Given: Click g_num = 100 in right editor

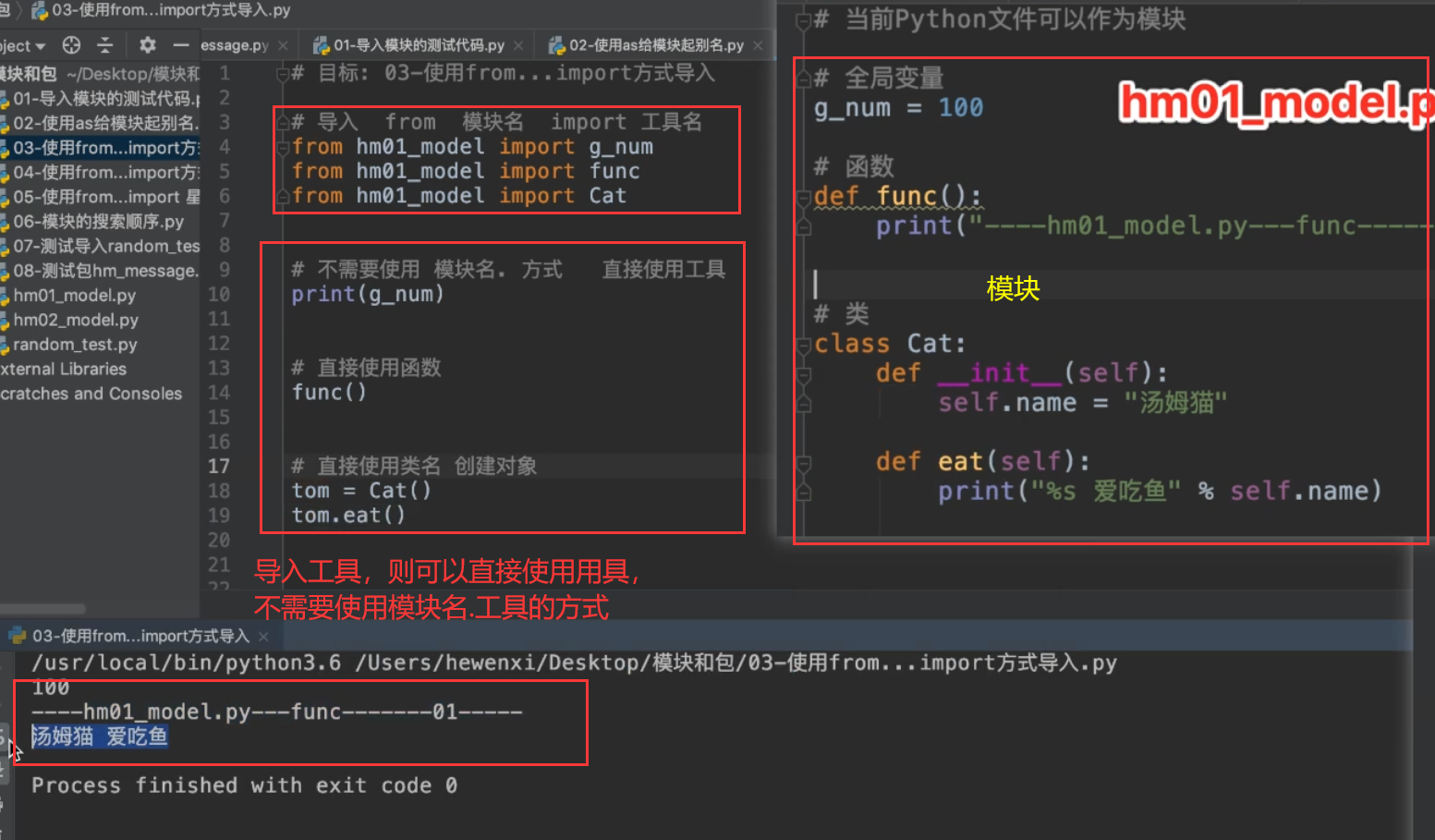Looking at the screenshot, I should 898,108.
